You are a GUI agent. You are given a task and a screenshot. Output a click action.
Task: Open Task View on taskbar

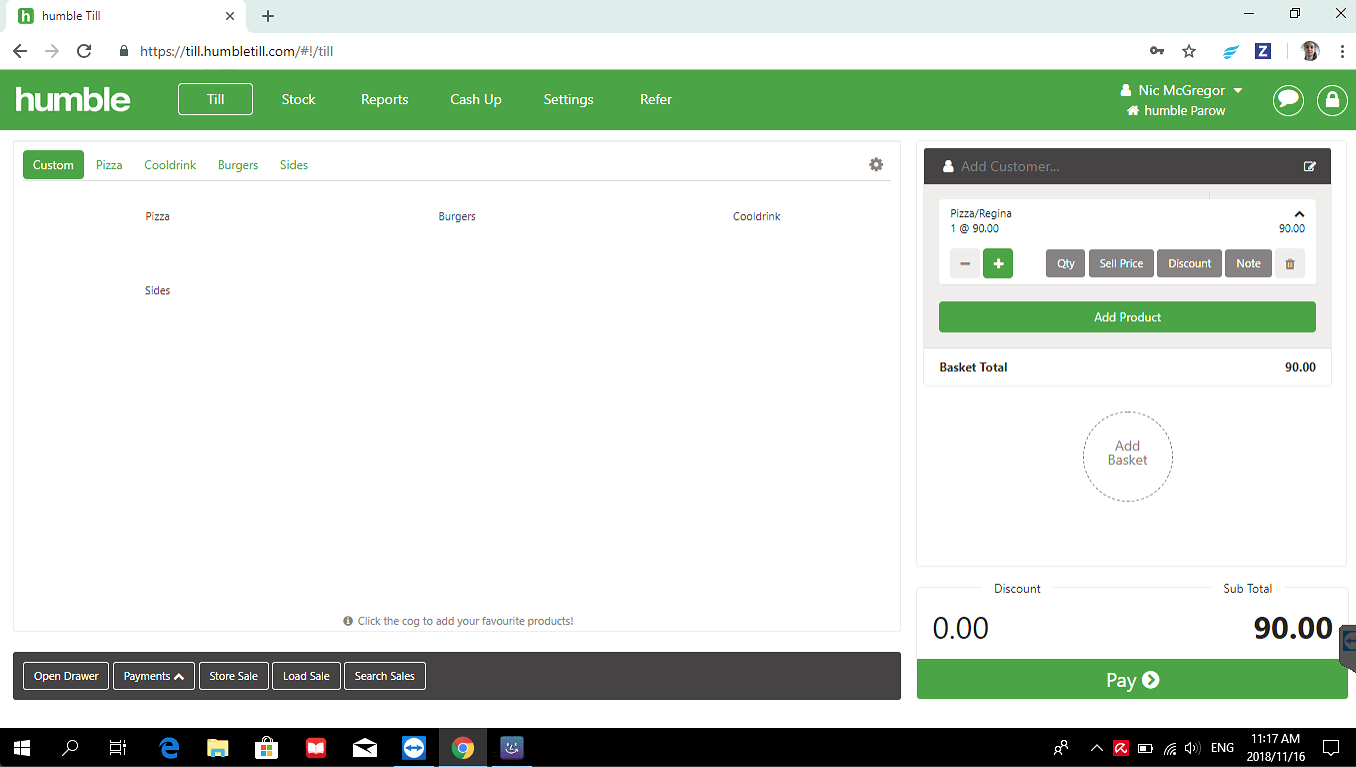118,747
